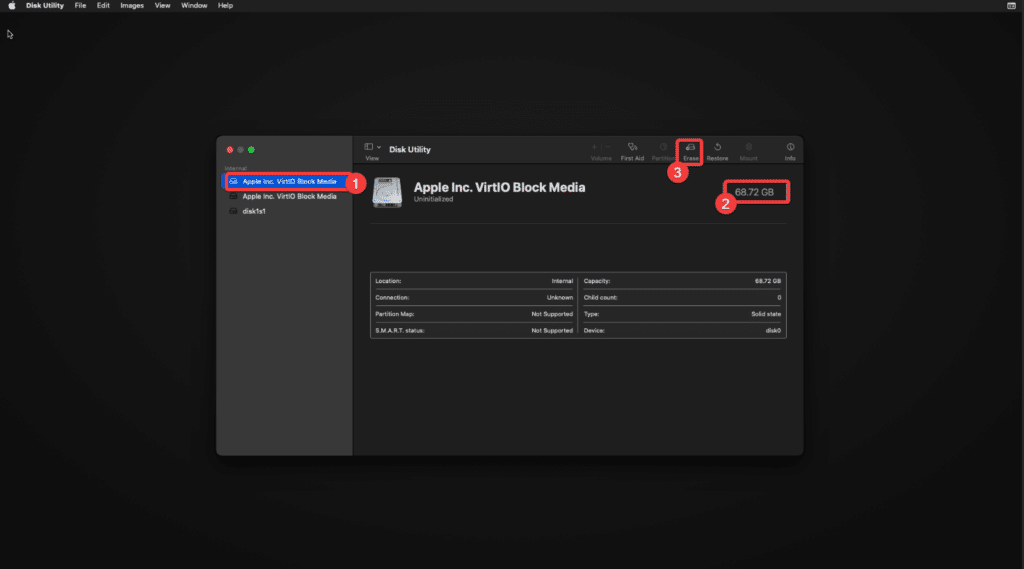Select disk1s1 in the sidebar
The image size is (1024, 569).
(253, 211)
